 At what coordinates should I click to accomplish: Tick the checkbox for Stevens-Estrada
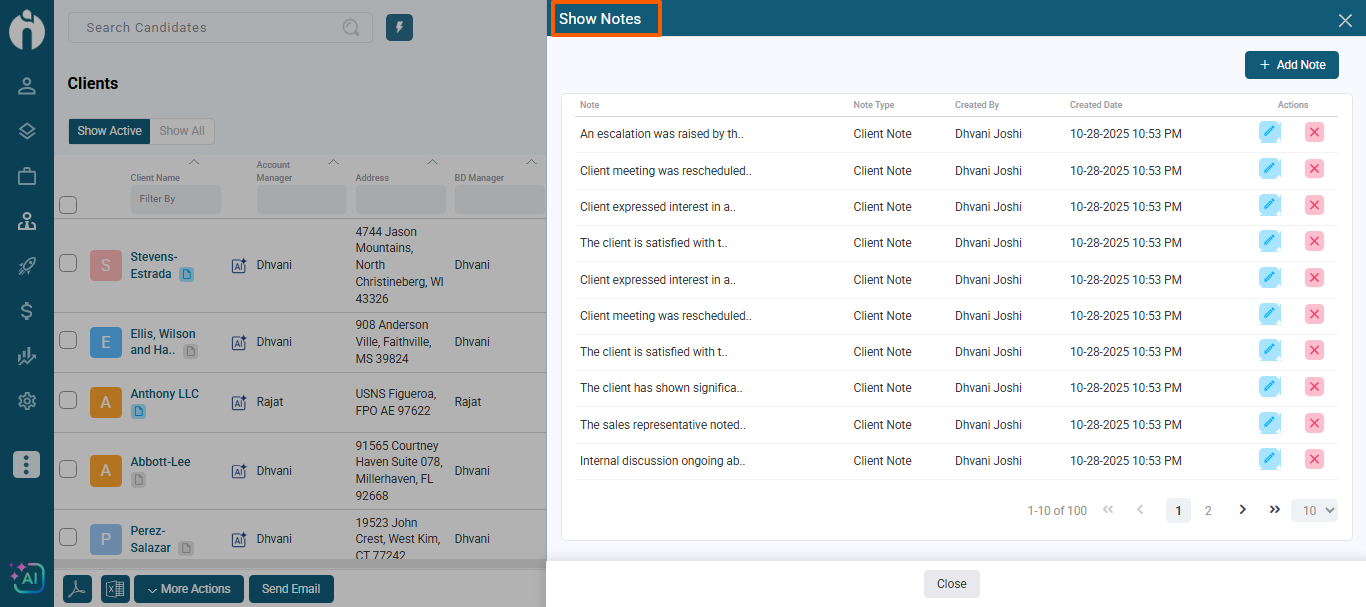[68, 264]
